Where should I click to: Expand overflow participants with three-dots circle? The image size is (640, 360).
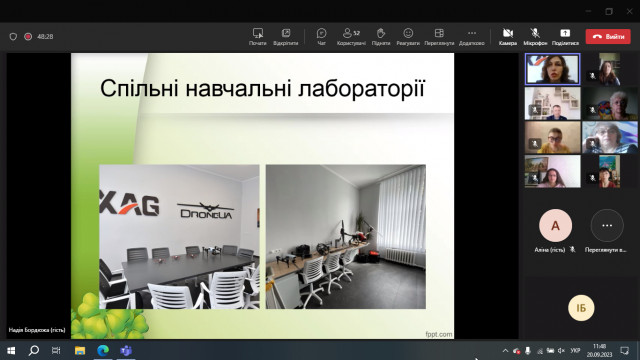tap(607, 225)
